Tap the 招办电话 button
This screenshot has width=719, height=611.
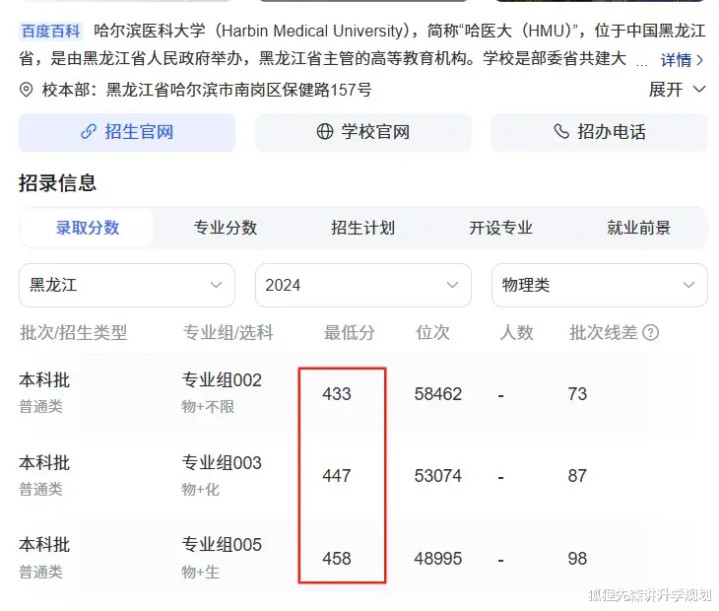click(599, 132)
